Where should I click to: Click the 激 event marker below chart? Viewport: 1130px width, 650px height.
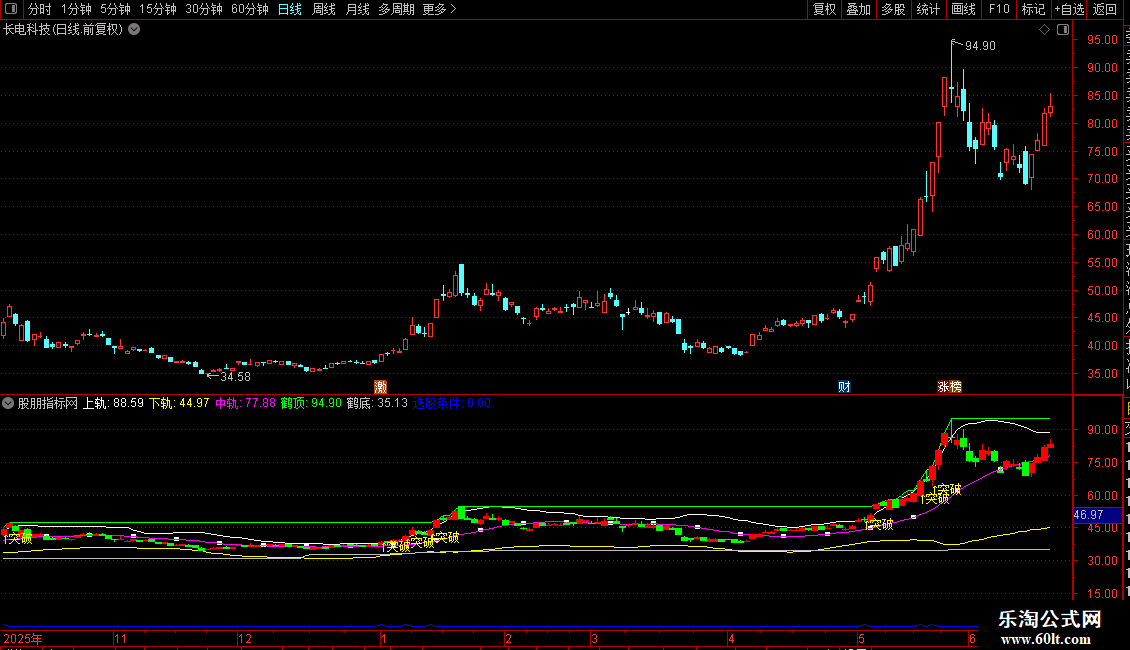click(x=381, y=387)
